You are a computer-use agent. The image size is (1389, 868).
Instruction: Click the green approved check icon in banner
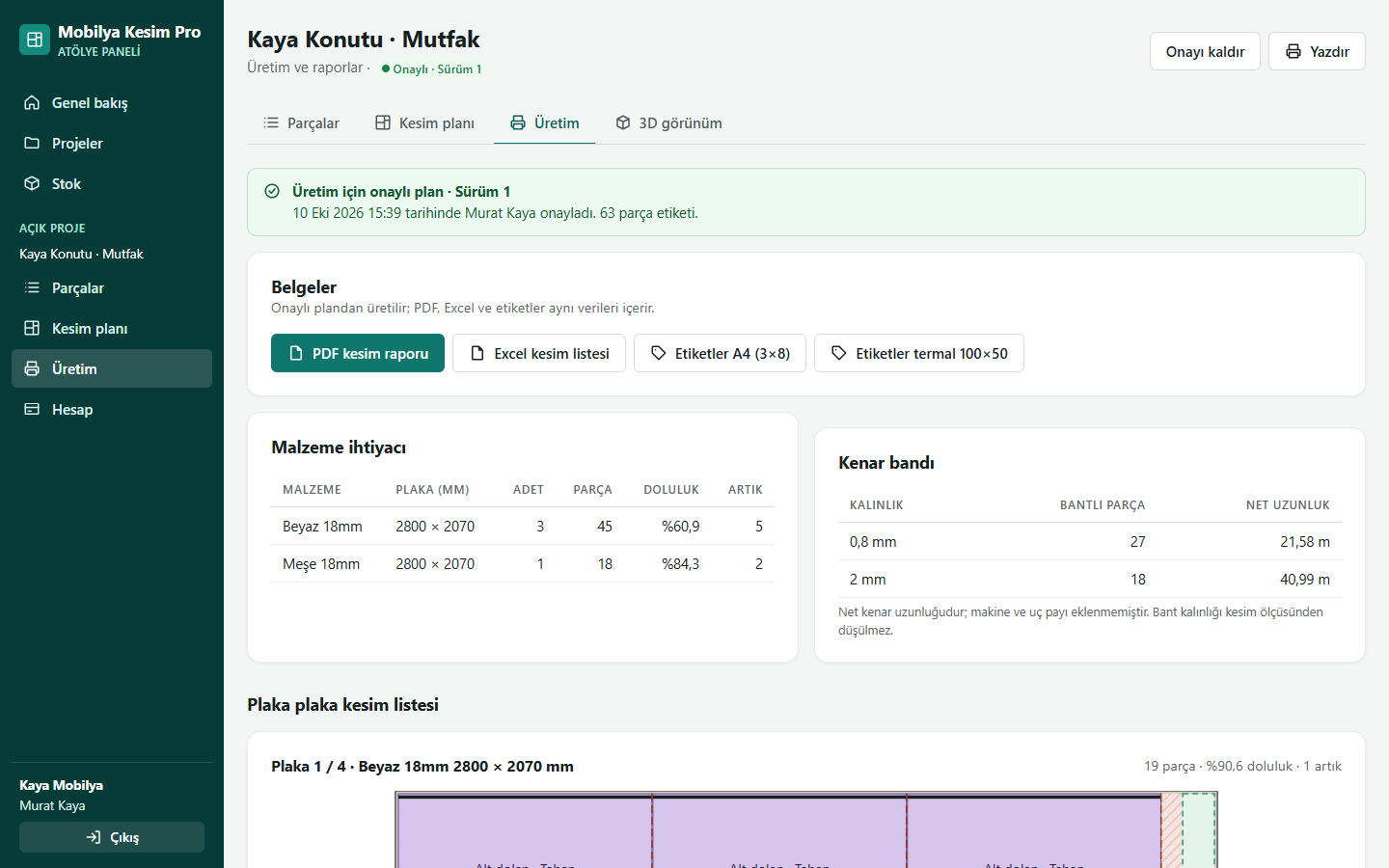pos(272,191)
